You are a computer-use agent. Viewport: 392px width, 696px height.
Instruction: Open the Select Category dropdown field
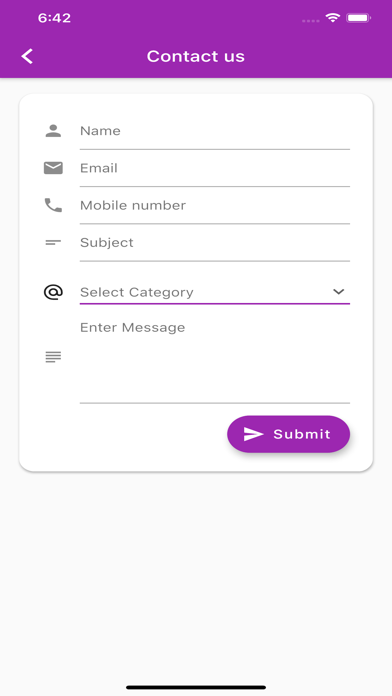click(x=215, y=292)
